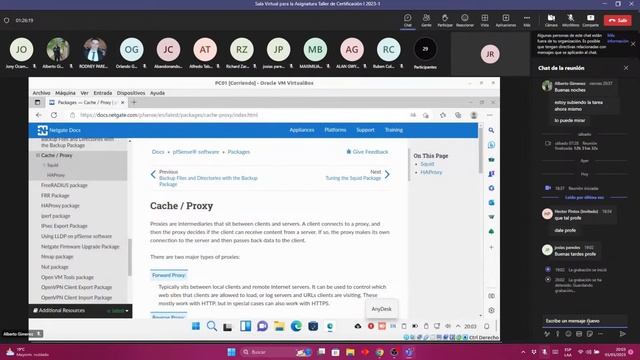
Task: Open the Appliances nav item
Action: (302, 130)
